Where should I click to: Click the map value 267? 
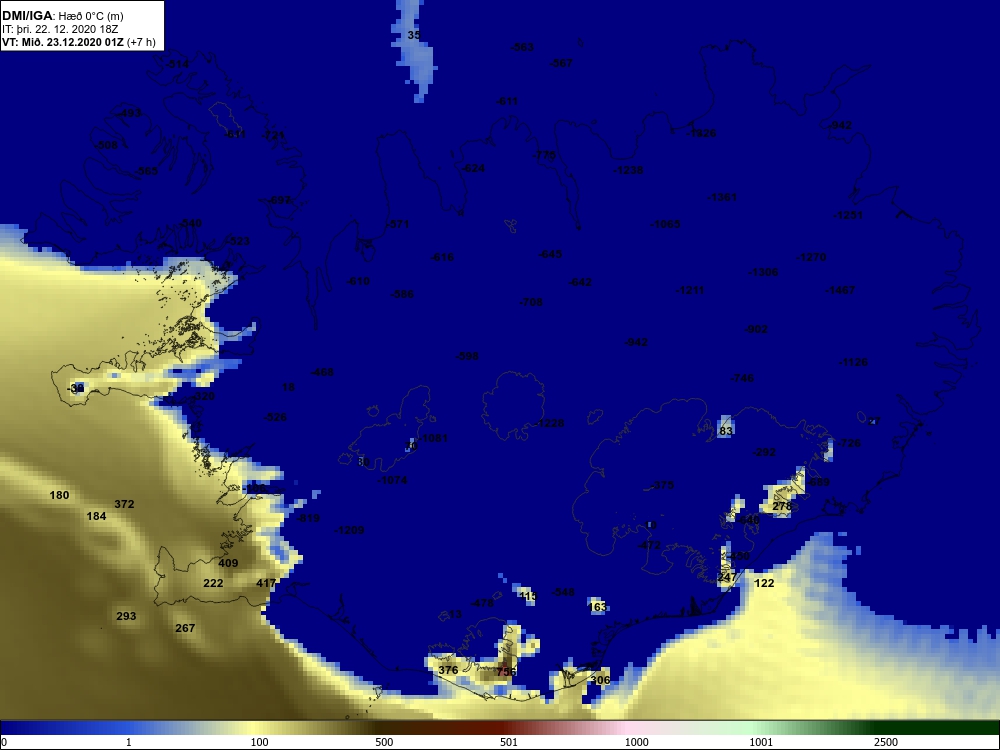[x=185, y=628]
